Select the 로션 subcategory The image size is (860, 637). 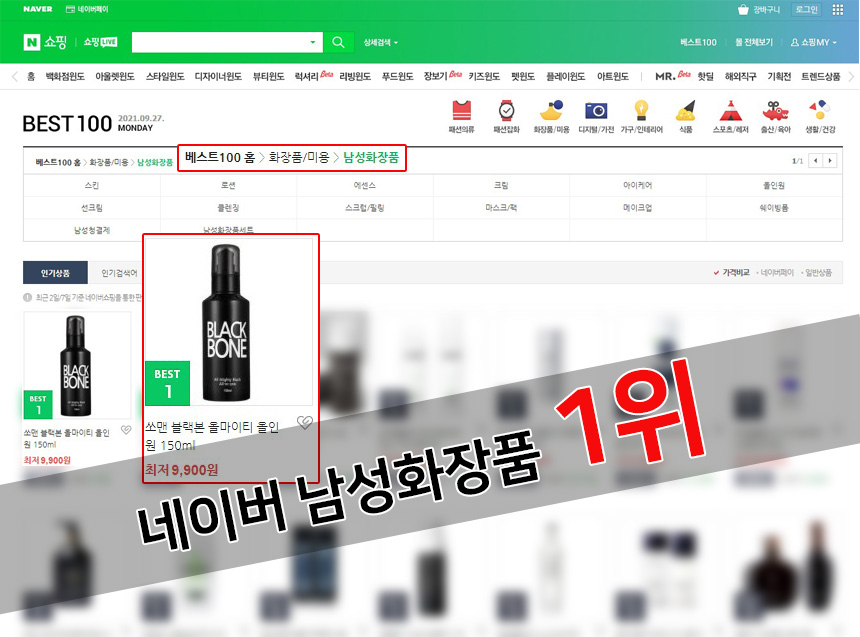click(228, 185)
